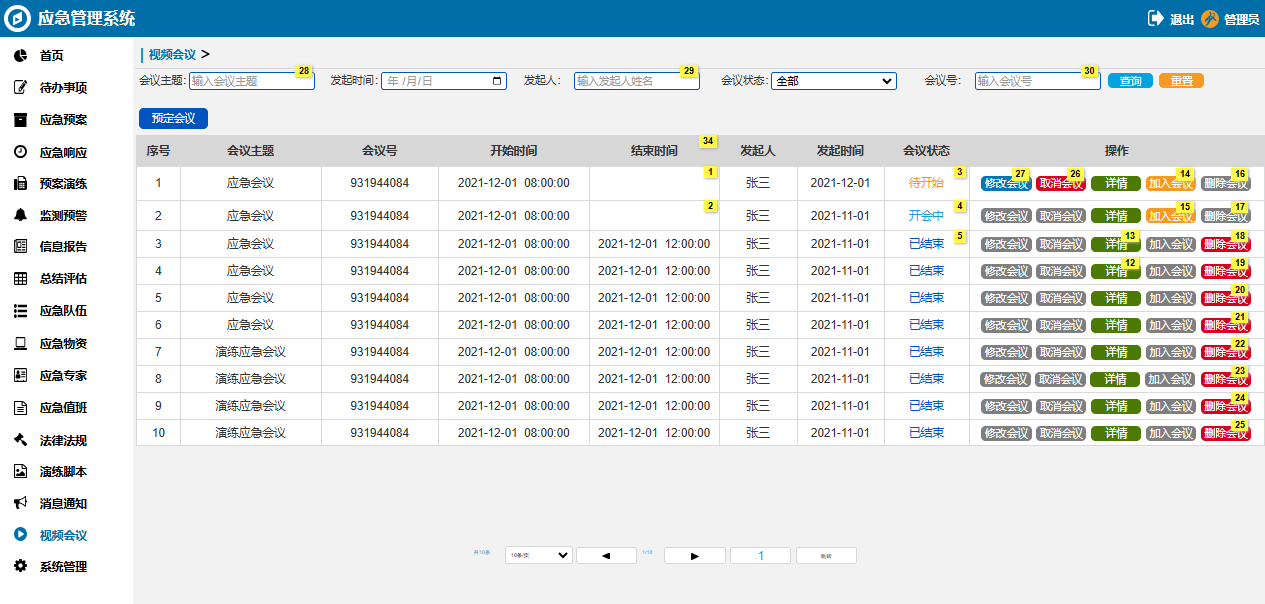
Task: Click the 管理员 avatar icon
Action: click(1210, 18)
